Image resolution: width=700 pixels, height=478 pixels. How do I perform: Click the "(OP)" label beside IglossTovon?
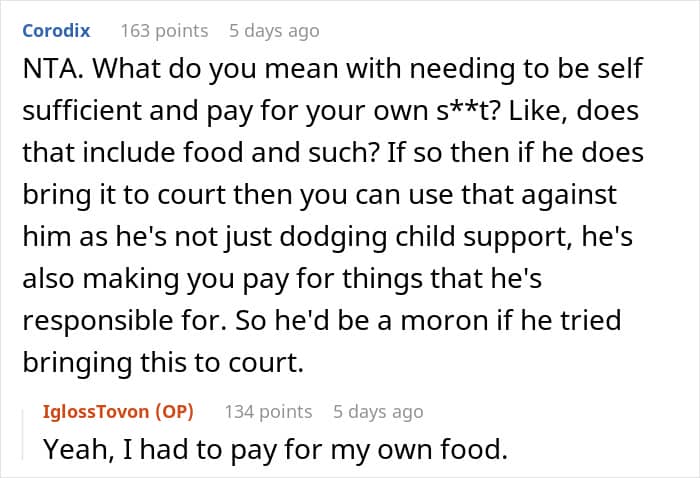tap(176, 411)
